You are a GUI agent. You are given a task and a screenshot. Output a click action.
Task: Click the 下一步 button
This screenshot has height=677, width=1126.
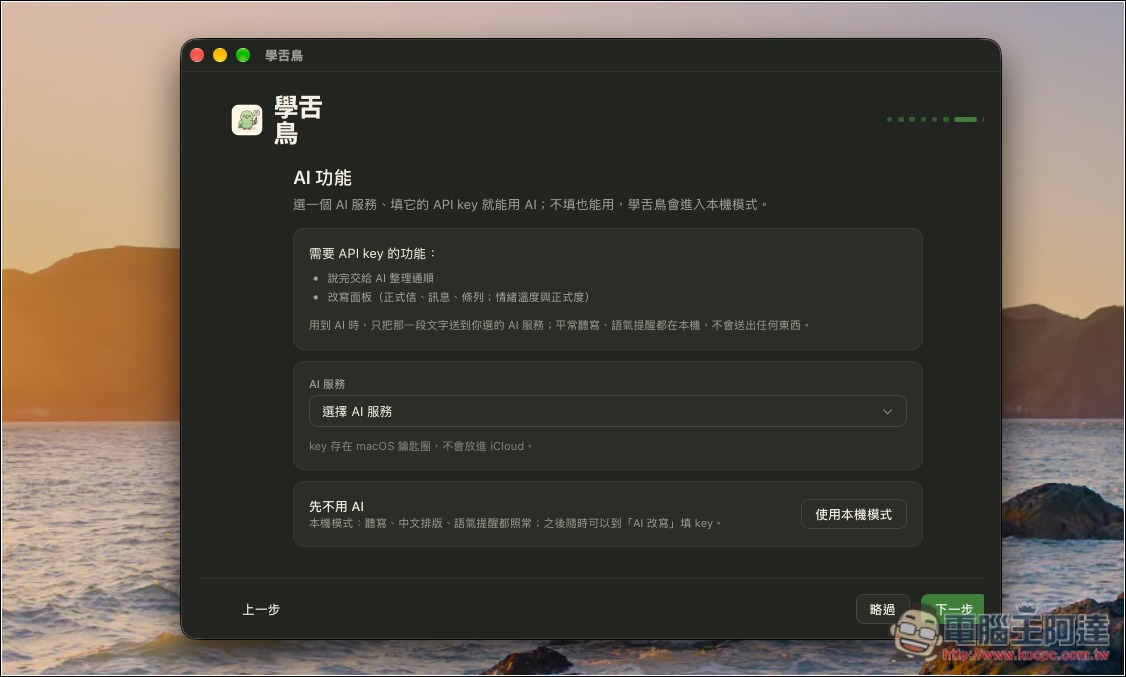[952, 609]
